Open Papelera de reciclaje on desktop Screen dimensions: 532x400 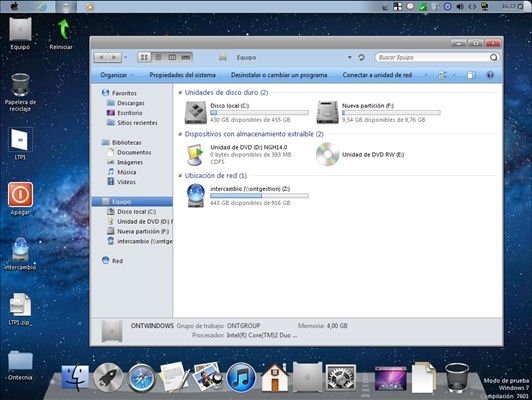click(20, 92)
